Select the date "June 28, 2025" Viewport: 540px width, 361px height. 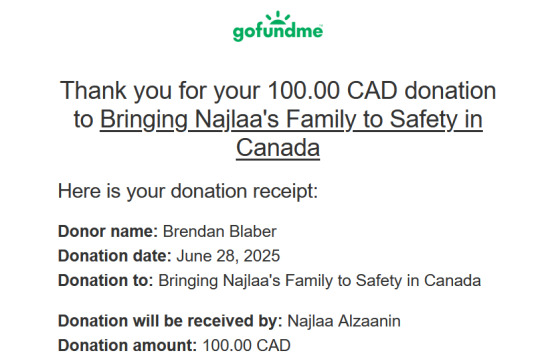pyautogui.click(x=228, y=256)
